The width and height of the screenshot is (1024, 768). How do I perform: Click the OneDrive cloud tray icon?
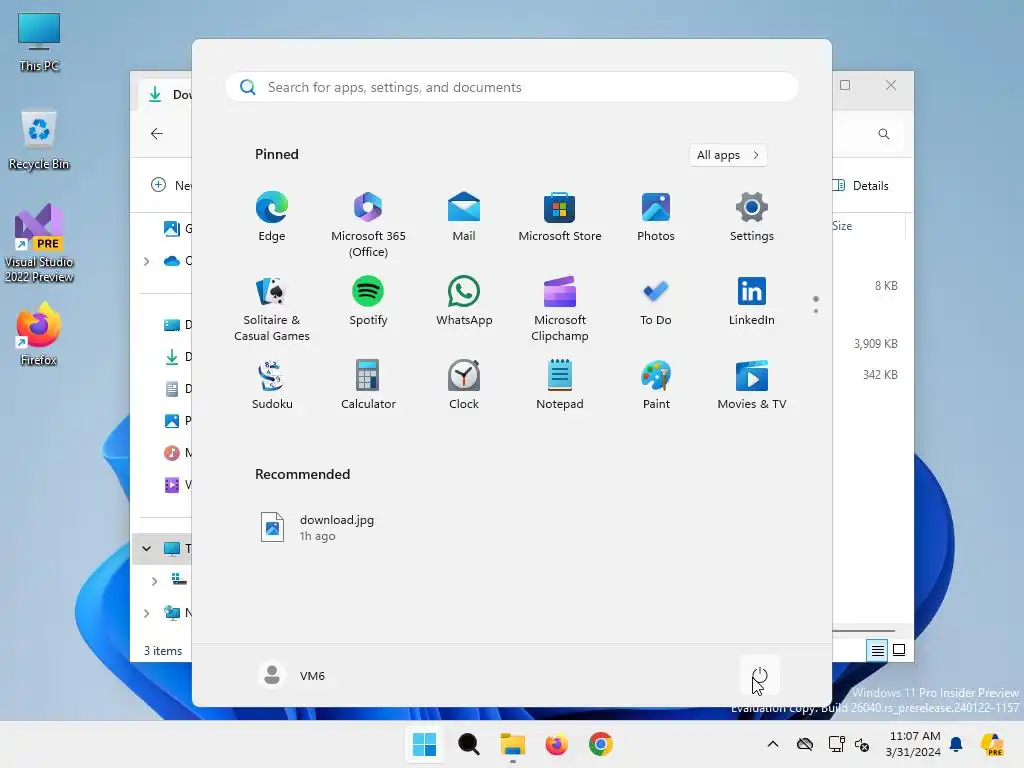[x=805, y=744]
